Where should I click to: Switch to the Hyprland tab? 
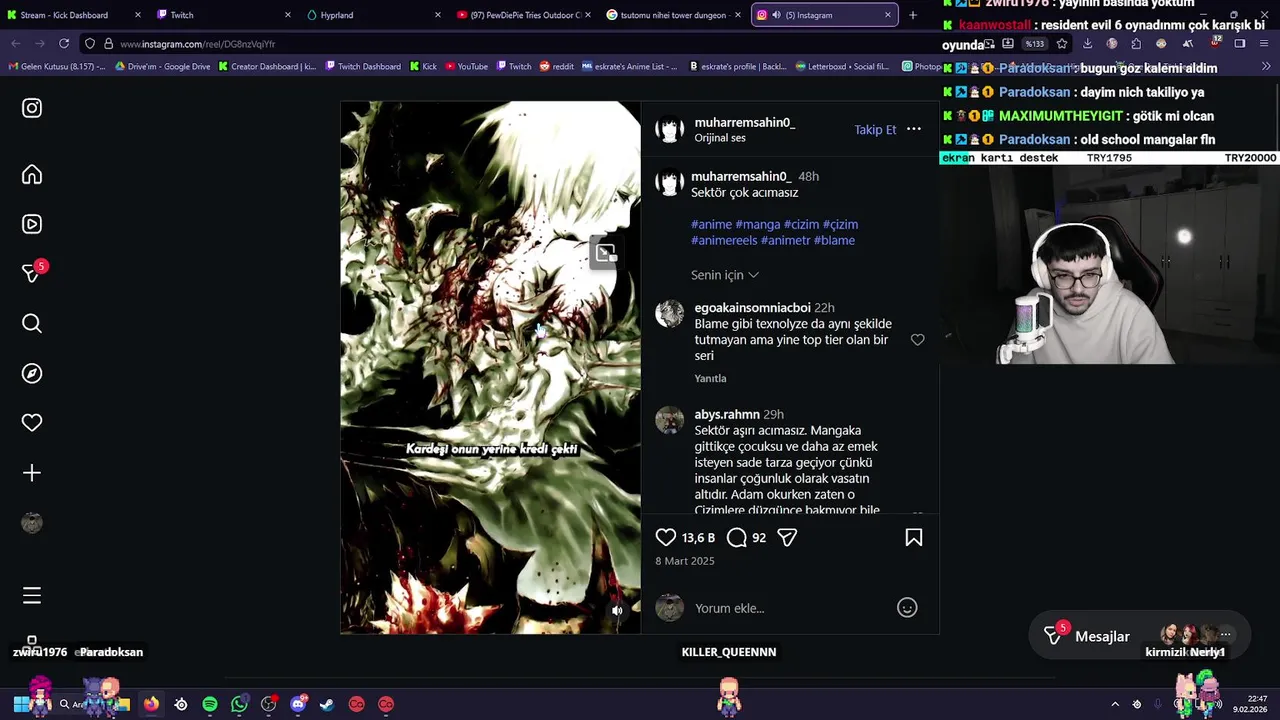(x=375, y=15)
